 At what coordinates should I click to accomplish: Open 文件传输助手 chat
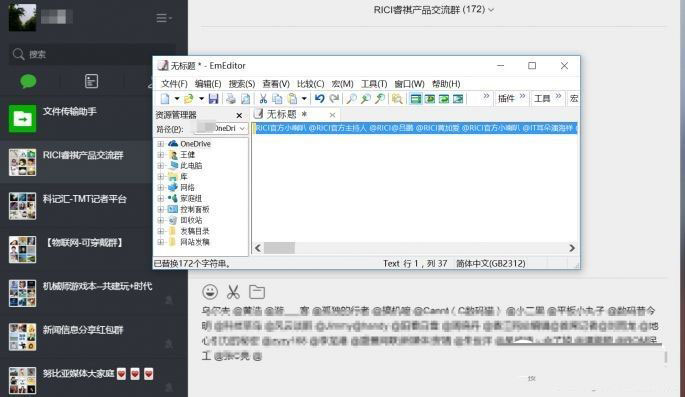click(76, 118)
